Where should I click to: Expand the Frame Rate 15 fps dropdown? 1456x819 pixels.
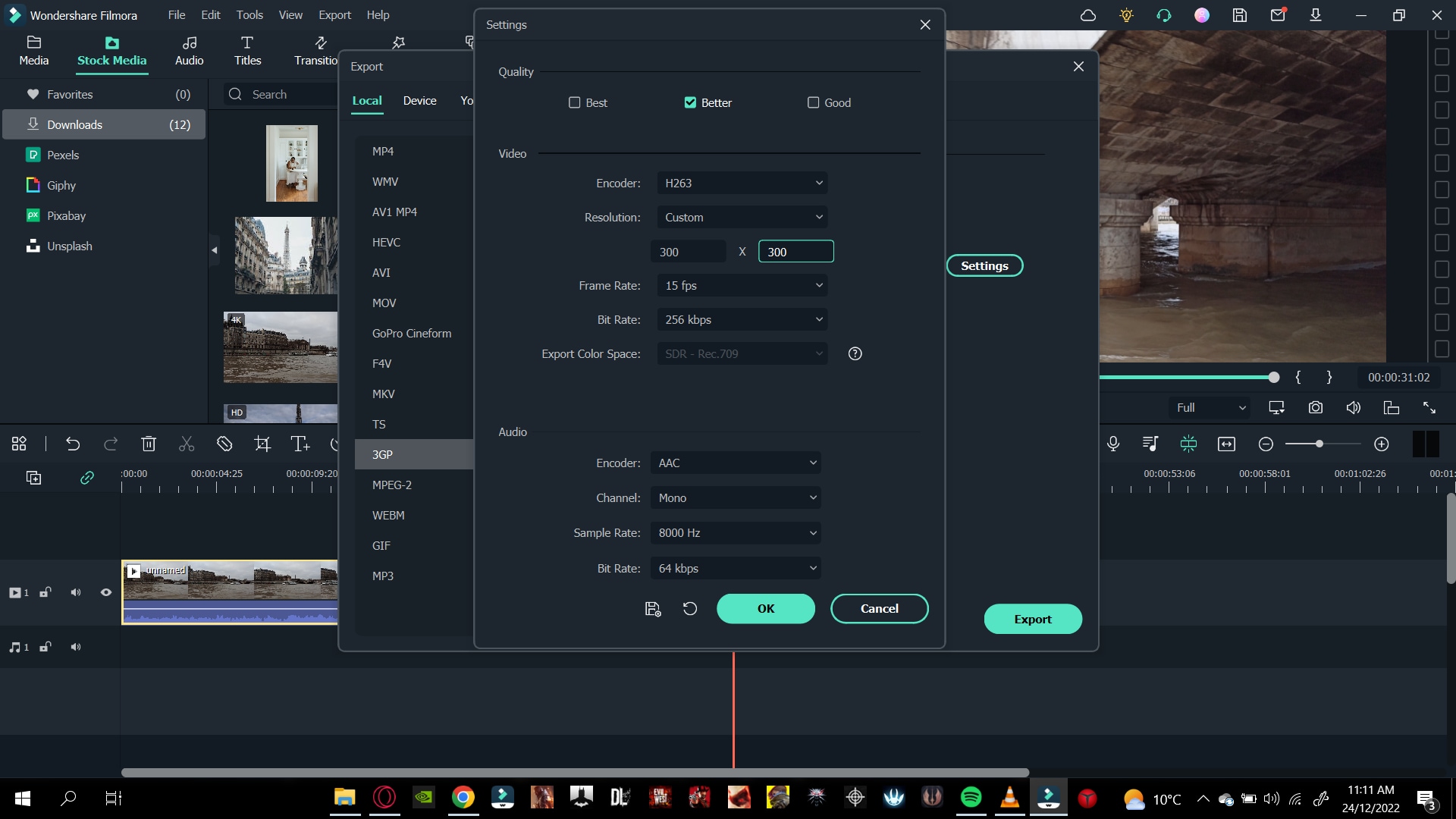pyautogui.click(x=742, y=286)
